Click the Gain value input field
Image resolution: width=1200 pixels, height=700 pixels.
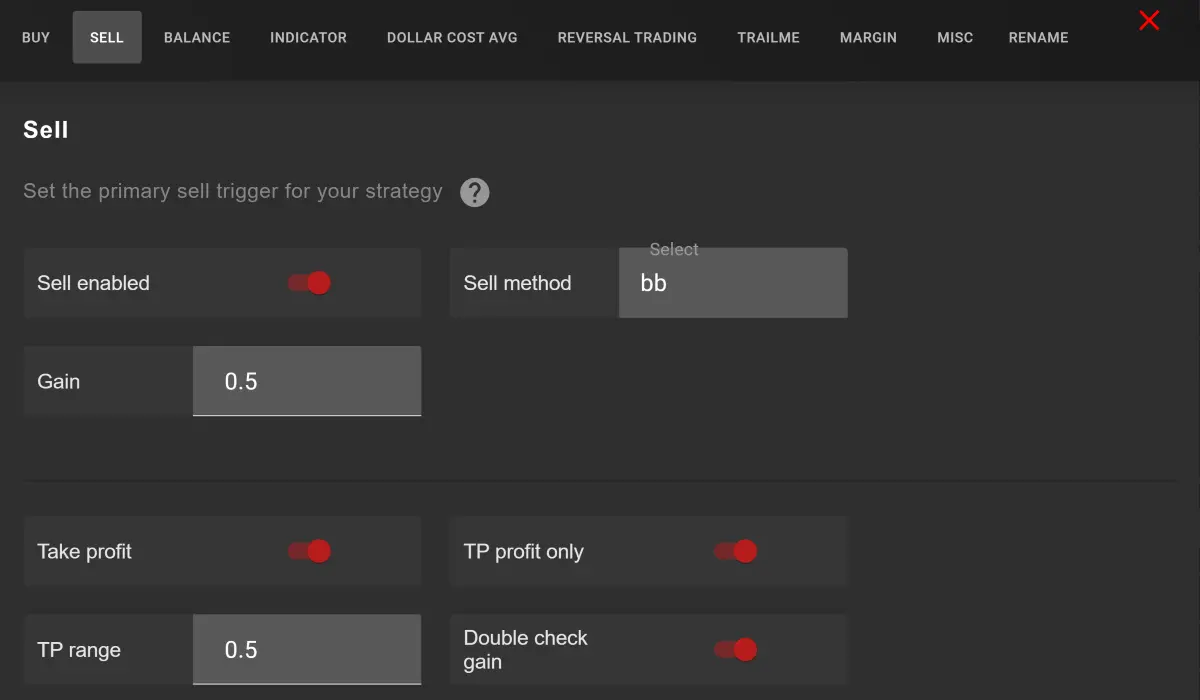tap(306, 381)
